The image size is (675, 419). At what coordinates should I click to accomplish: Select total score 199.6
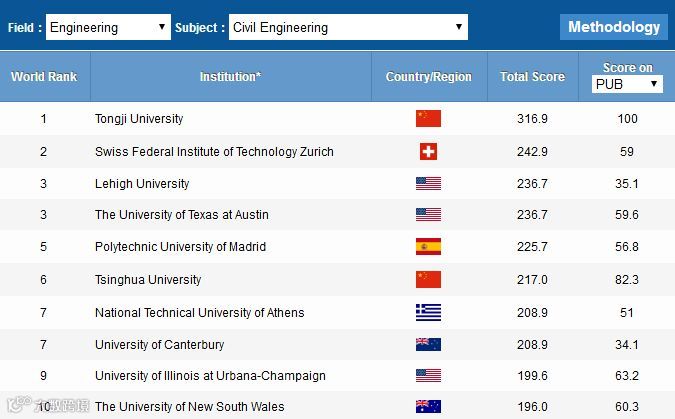click(533, 376)
